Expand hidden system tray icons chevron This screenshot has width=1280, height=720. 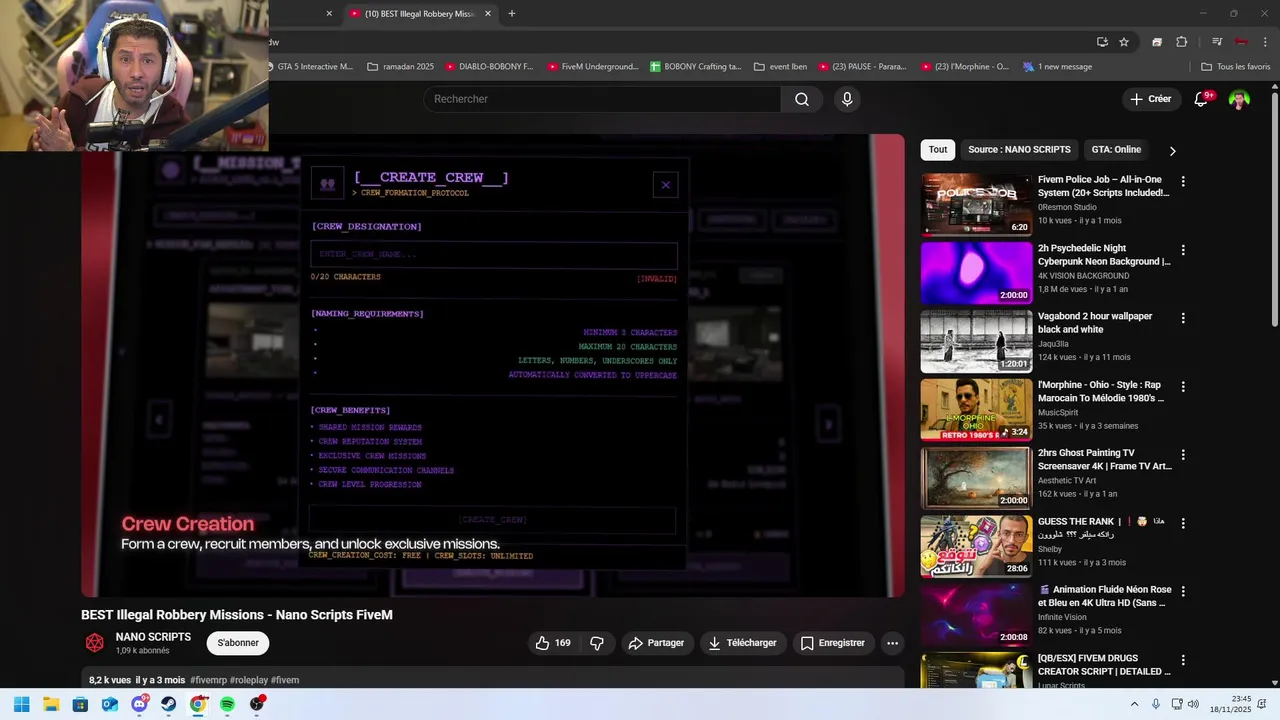1134,704
